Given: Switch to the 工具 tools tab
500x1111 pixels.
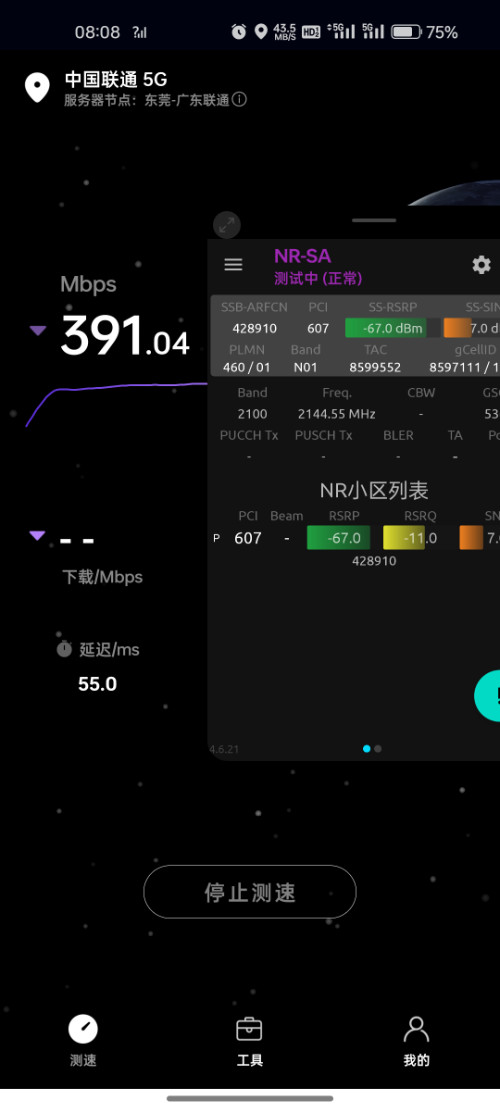Looking at the screenshot, I should pyautogui.click(x=249, y=1041).
